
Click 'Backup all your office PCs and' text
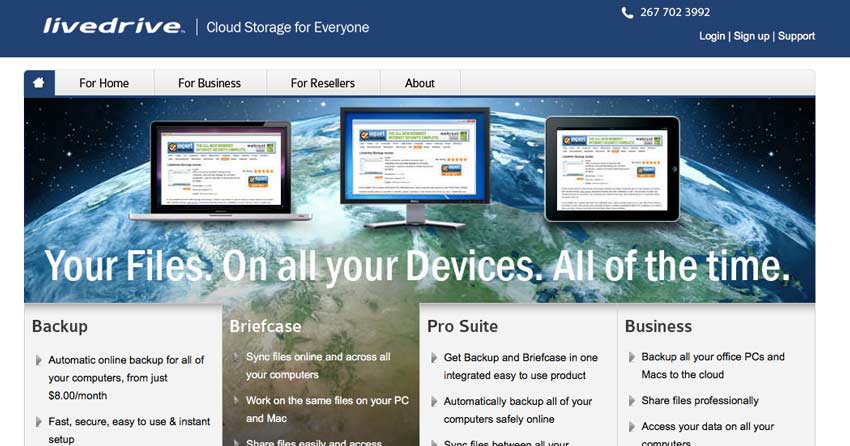pos(713,357)
